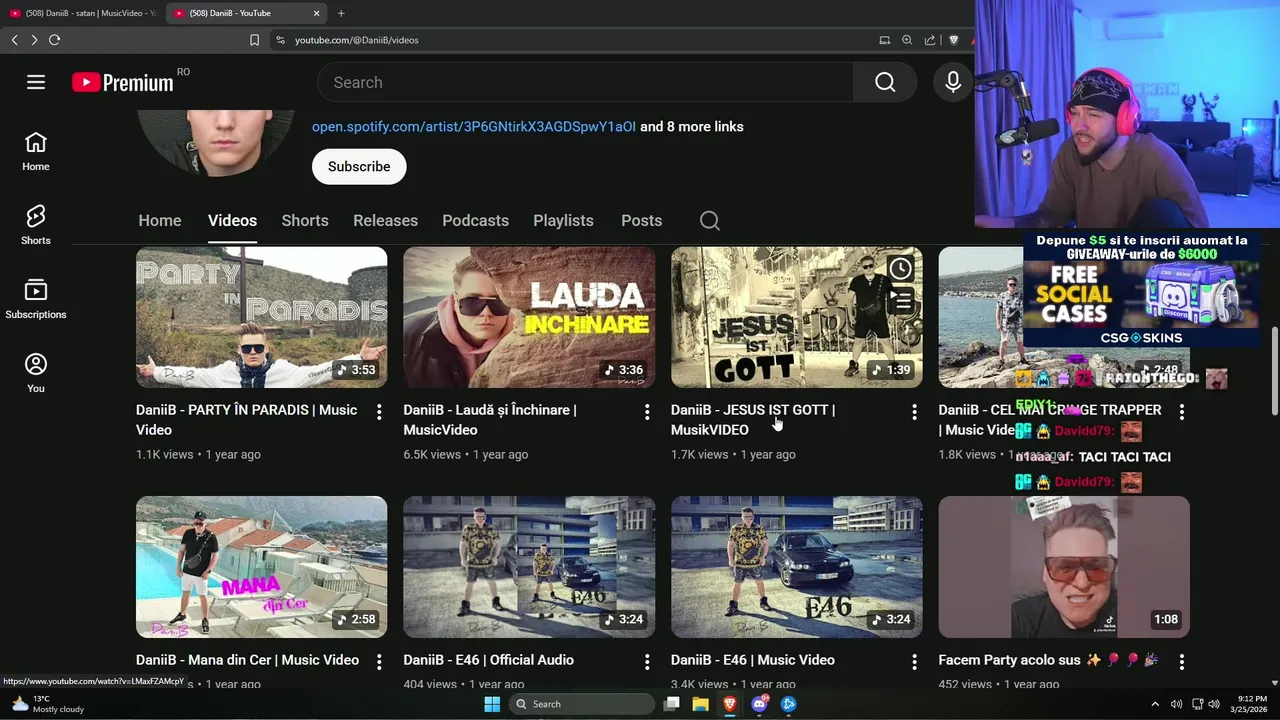
Task: Open Brave Shields lion icon
Action: tap(953, 40)
